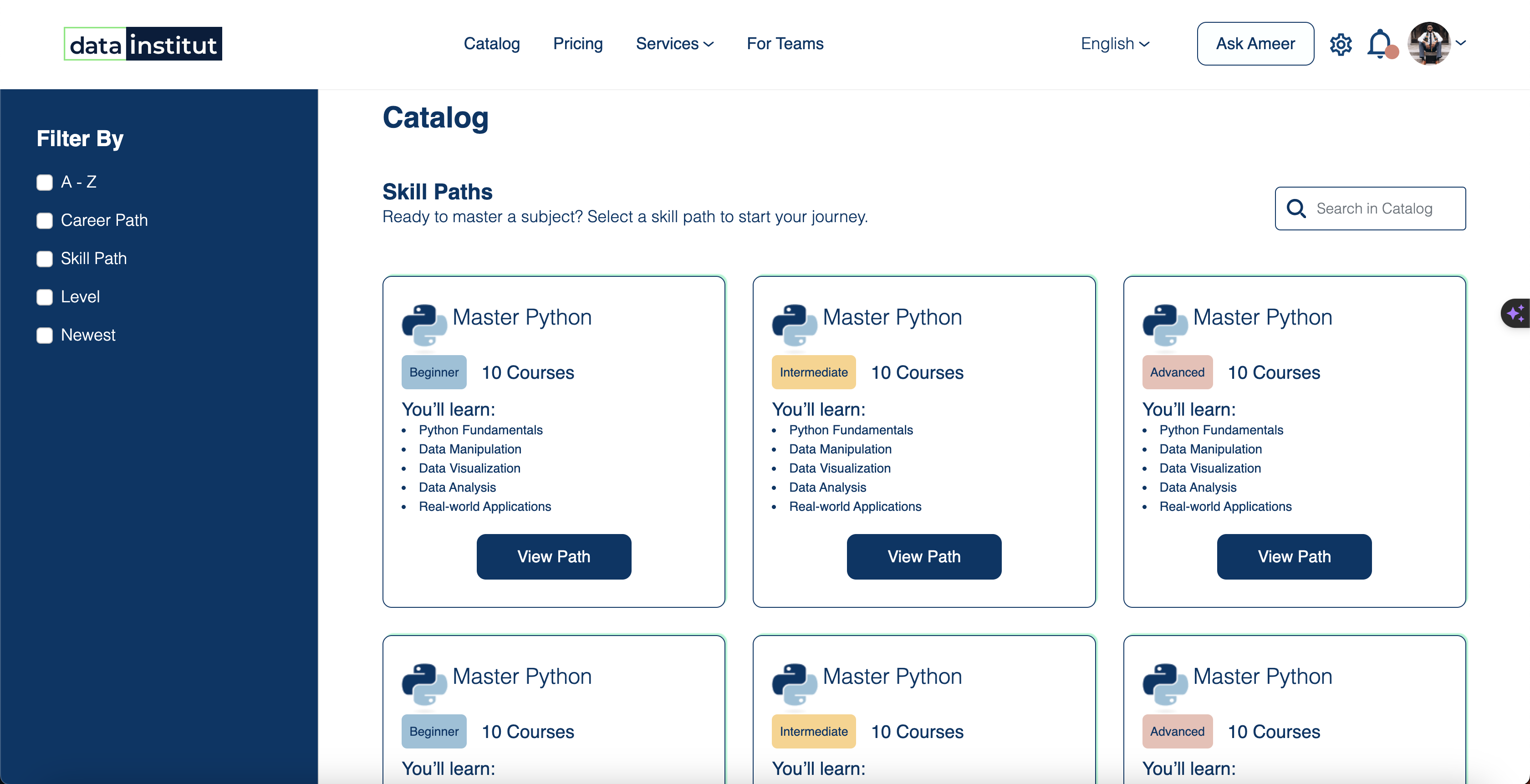Viewport: 1530px width, 784px height.
Task: Open the For Teams page
Action: click(785, 44)
